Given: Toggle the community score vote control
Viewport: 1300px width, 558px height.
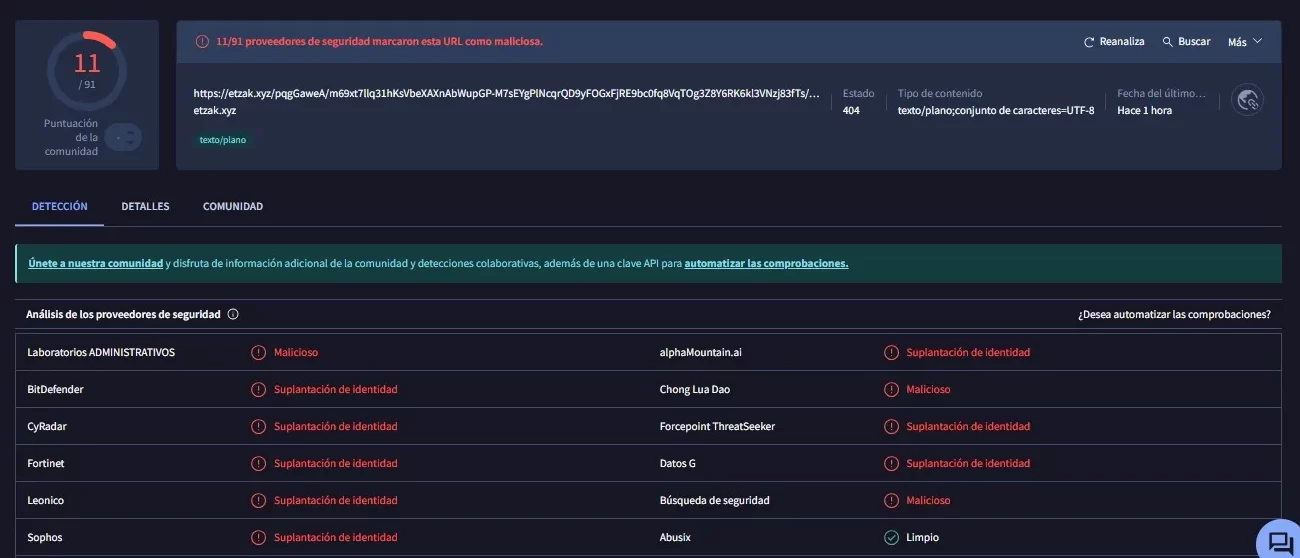Looking at the screenshot, I should click(123, 137).
